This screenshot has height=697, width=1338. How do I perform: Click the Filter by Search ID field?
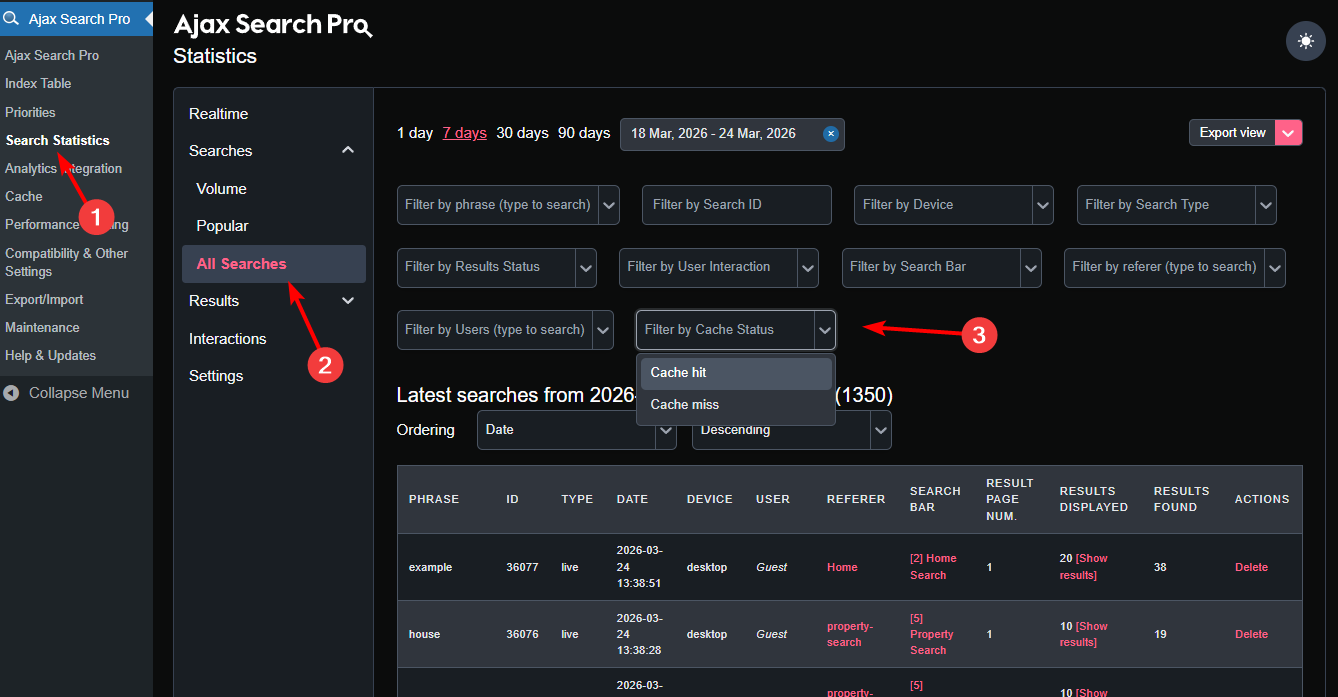click(736, 205)
